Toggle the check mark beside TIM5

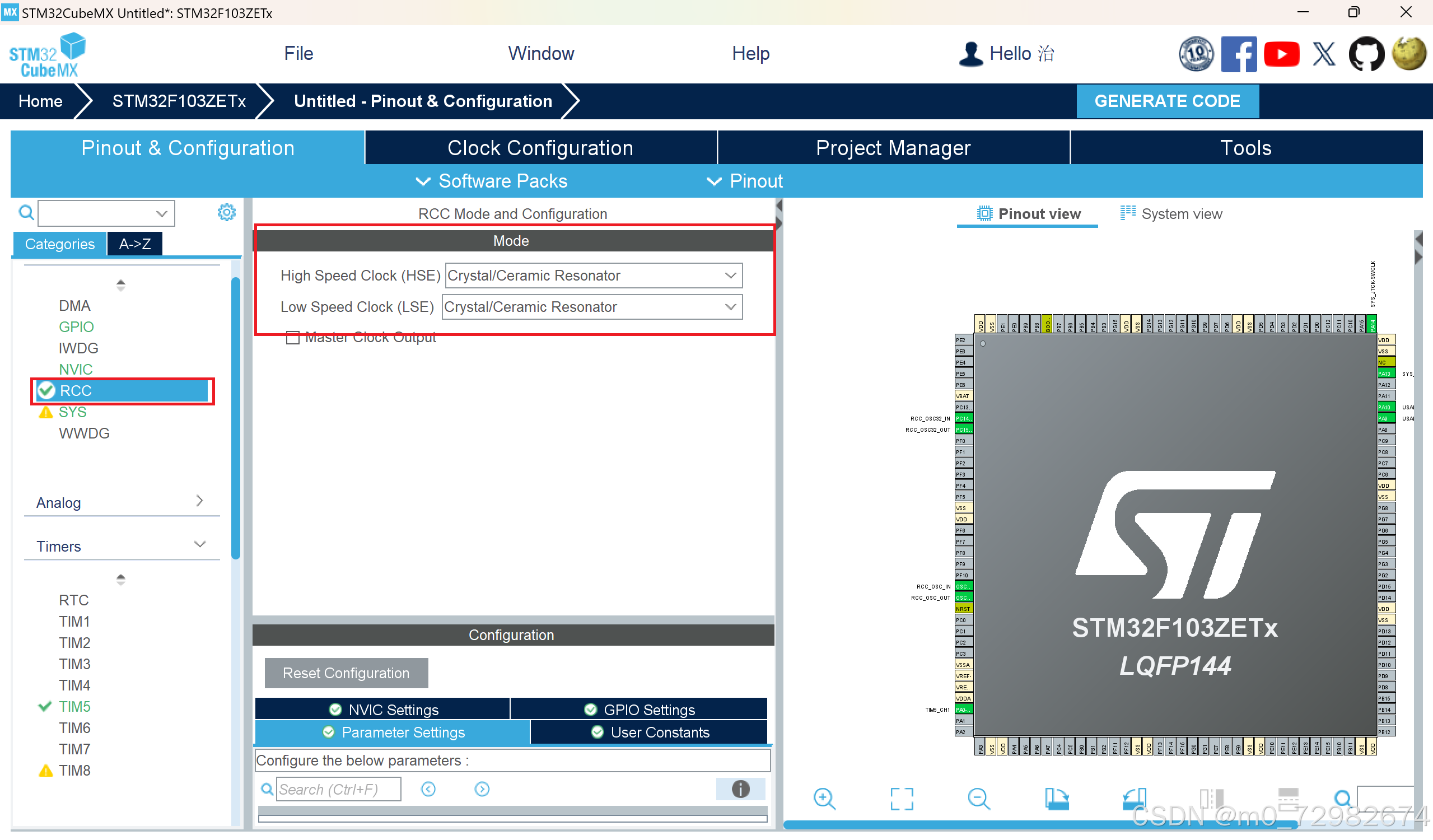click(x=44, y=706)
